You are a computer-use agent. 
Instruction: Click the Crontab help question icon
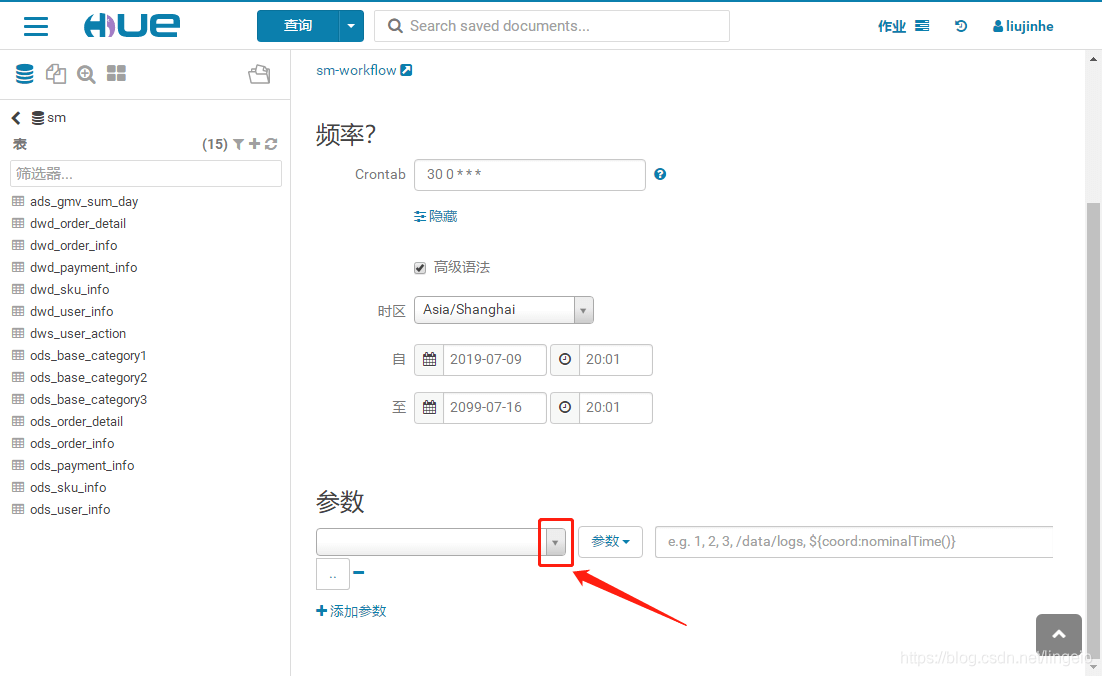point(660,174)
